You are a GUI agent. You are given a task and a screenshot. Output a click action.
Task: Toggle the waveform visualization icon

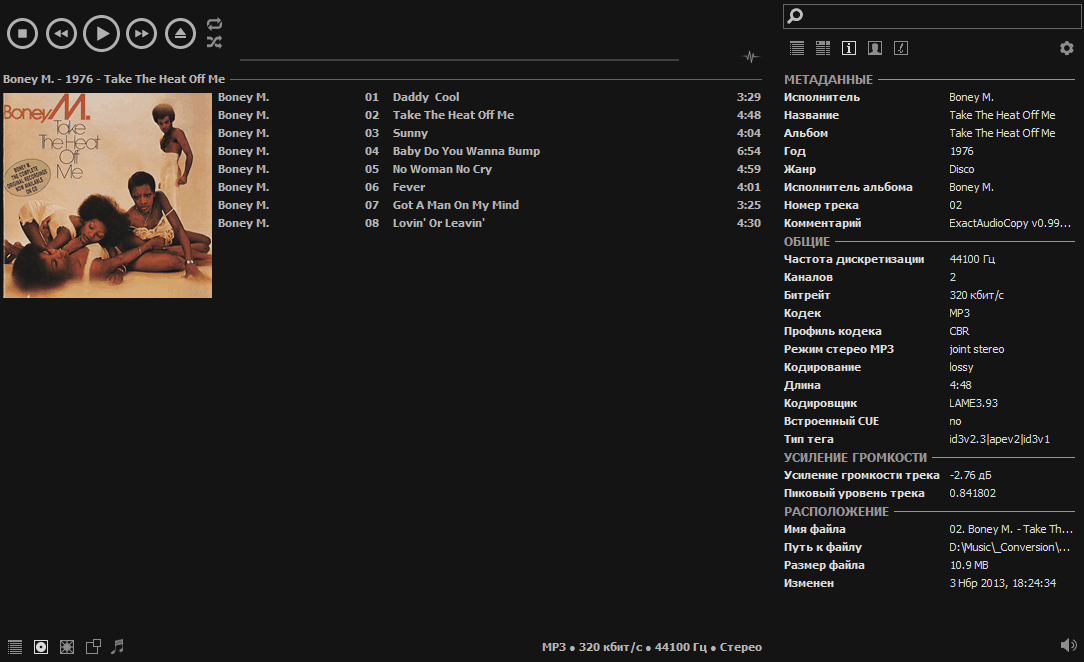[x=751, y=57]
